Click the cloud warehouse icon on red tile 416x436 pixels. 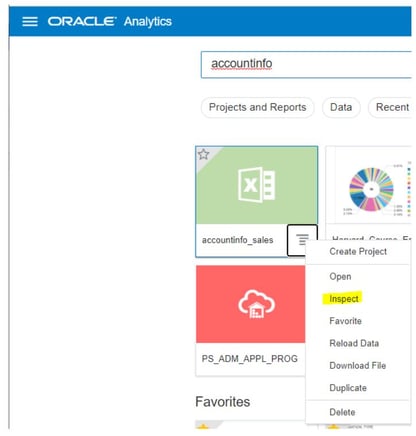click(x=256, y=303)
